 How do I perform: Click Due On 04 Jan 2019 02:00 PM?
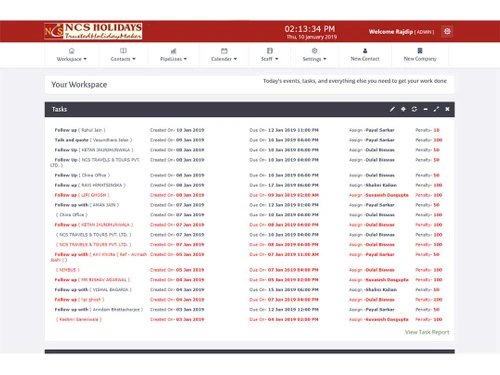pos(284,319)
